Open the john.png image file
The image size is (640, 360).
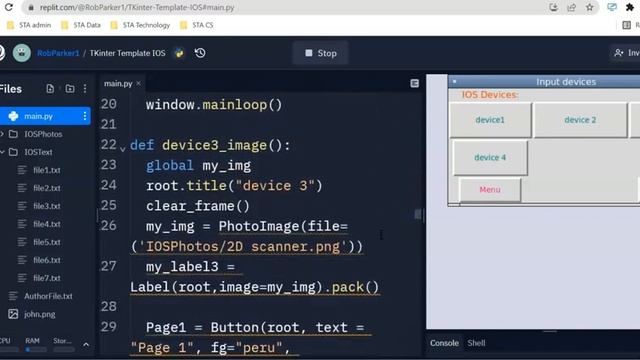(40, 314)
